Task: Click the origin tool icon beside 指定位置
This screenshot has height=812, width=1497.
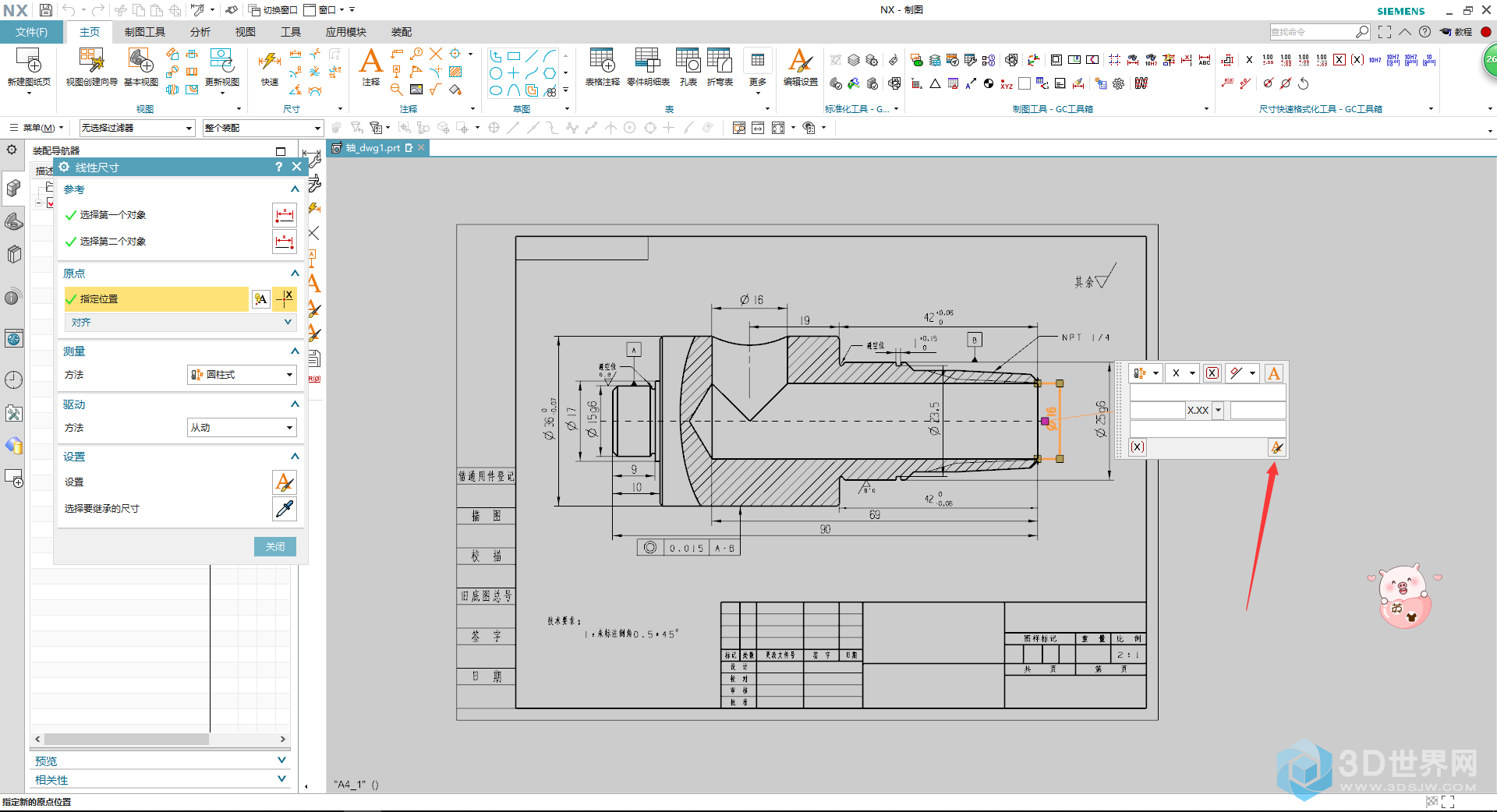Action: 285,299
